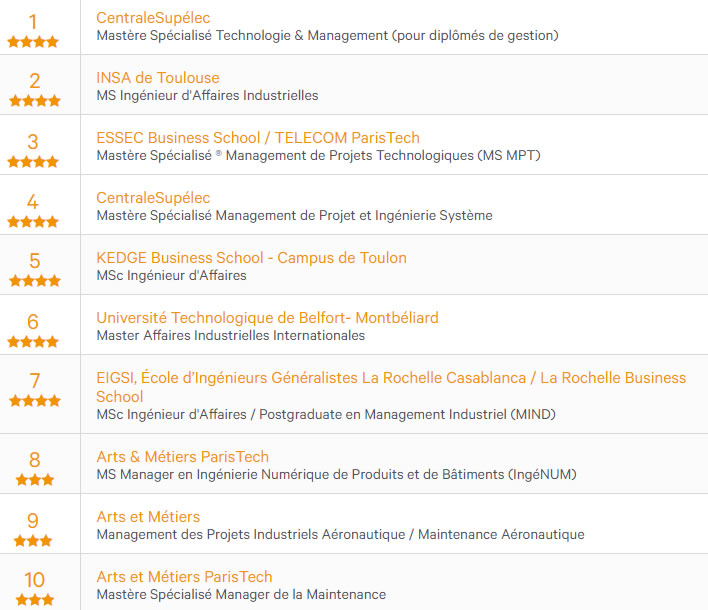Click 'MS Ingénieur d'Affaires Industrielles' text

(207, 96)
